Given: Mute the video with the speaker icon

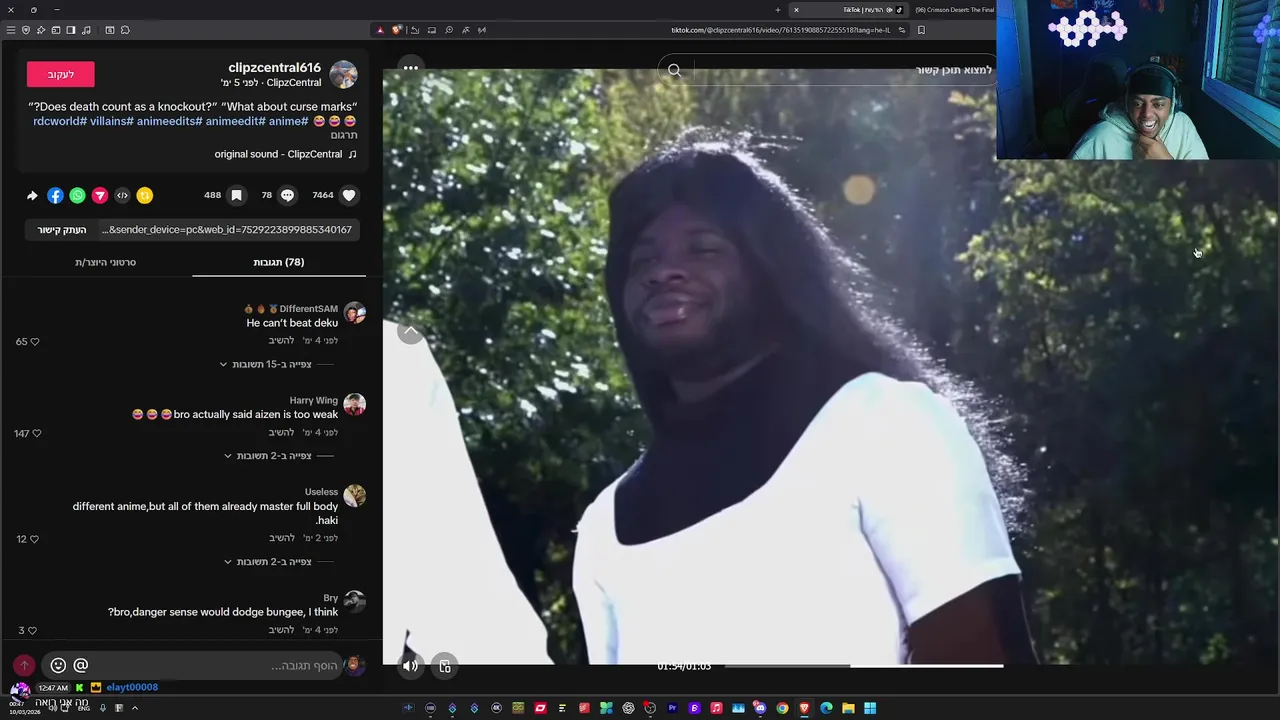Looking at the screenshot, I should pyautogui.click(x=410, y=665).
